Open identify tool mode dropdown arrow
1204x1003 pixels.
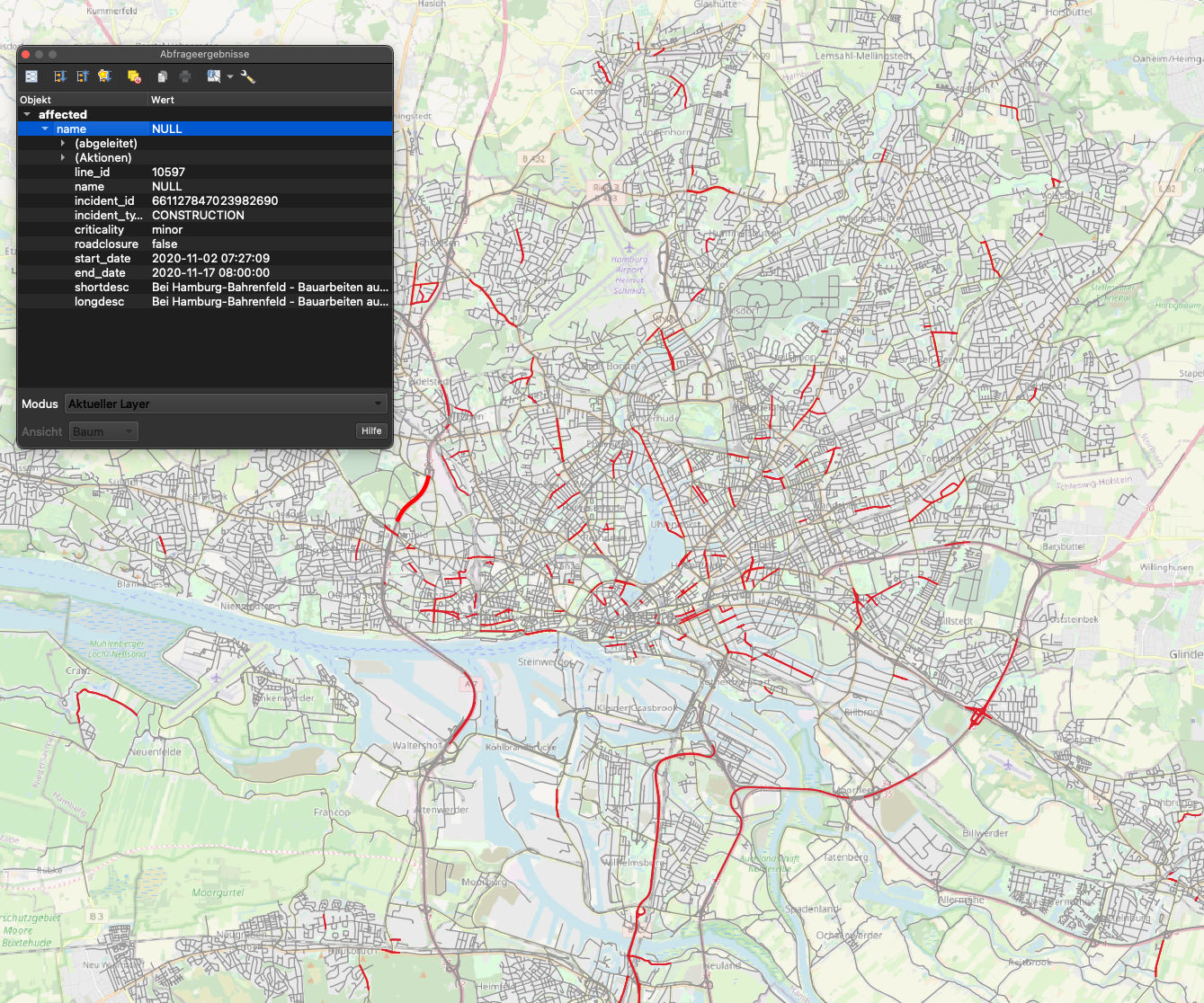tap(230, 76)
